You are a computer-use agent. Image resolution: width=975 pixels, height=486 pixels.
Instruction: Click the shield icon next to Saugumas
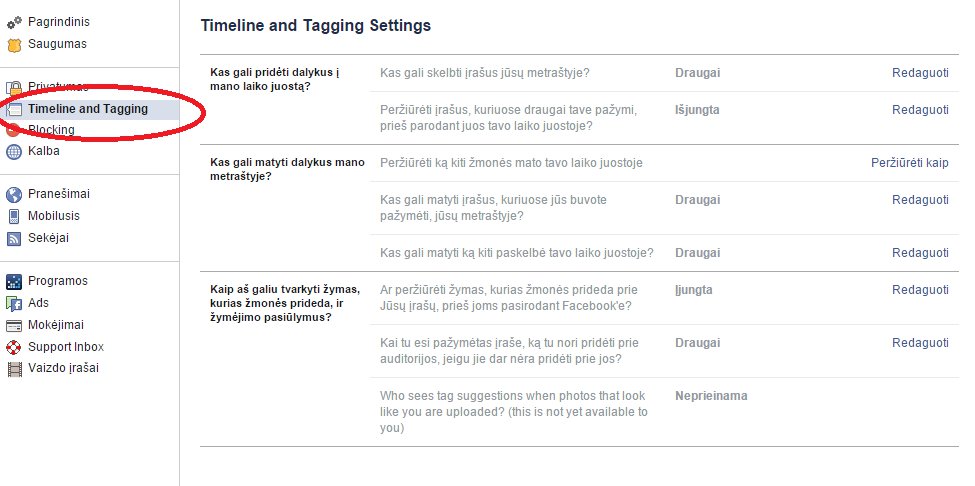[x=14, y=45]
